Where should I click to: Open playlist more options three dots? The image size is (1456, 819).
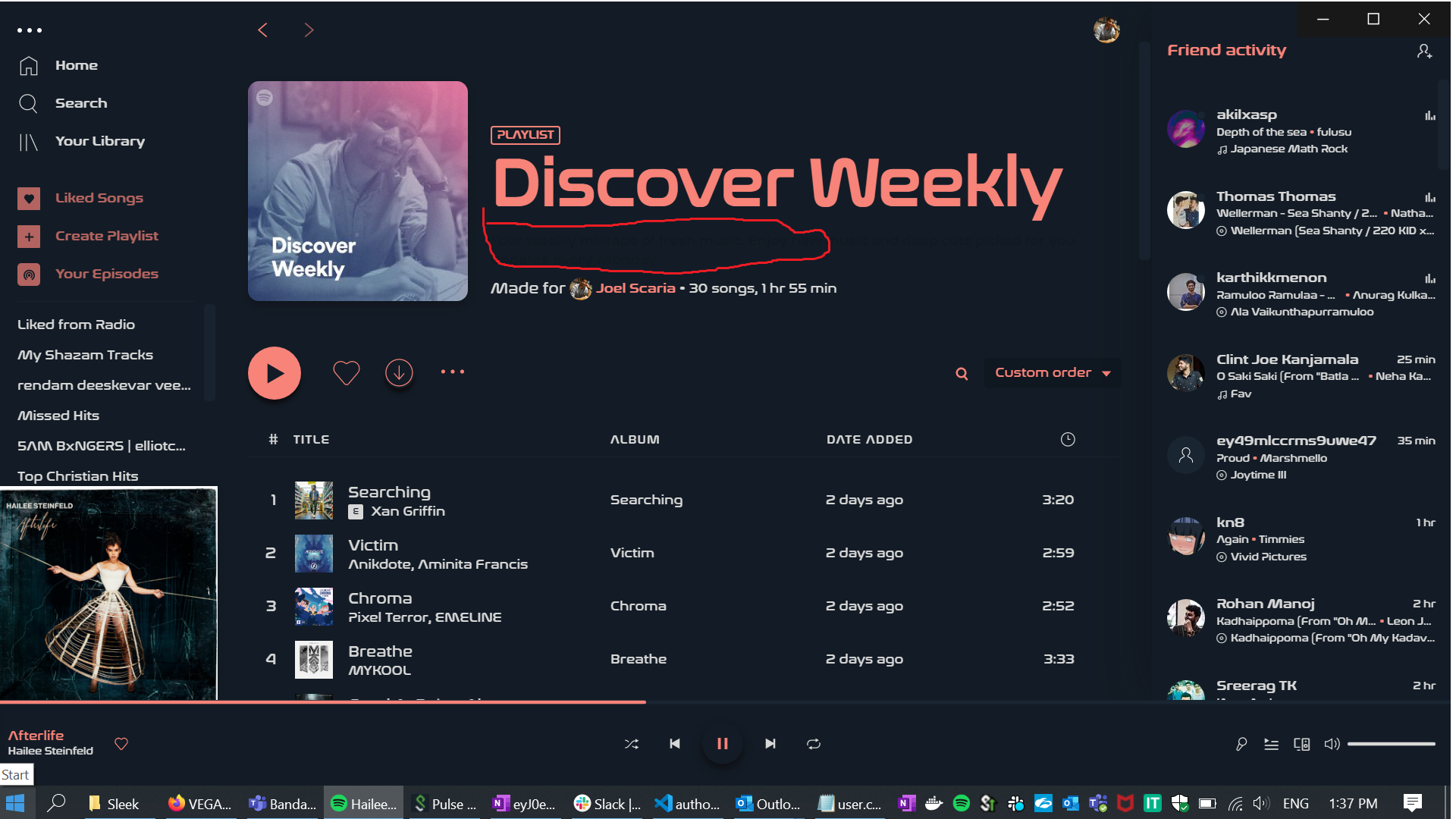(x=453, y=372)
